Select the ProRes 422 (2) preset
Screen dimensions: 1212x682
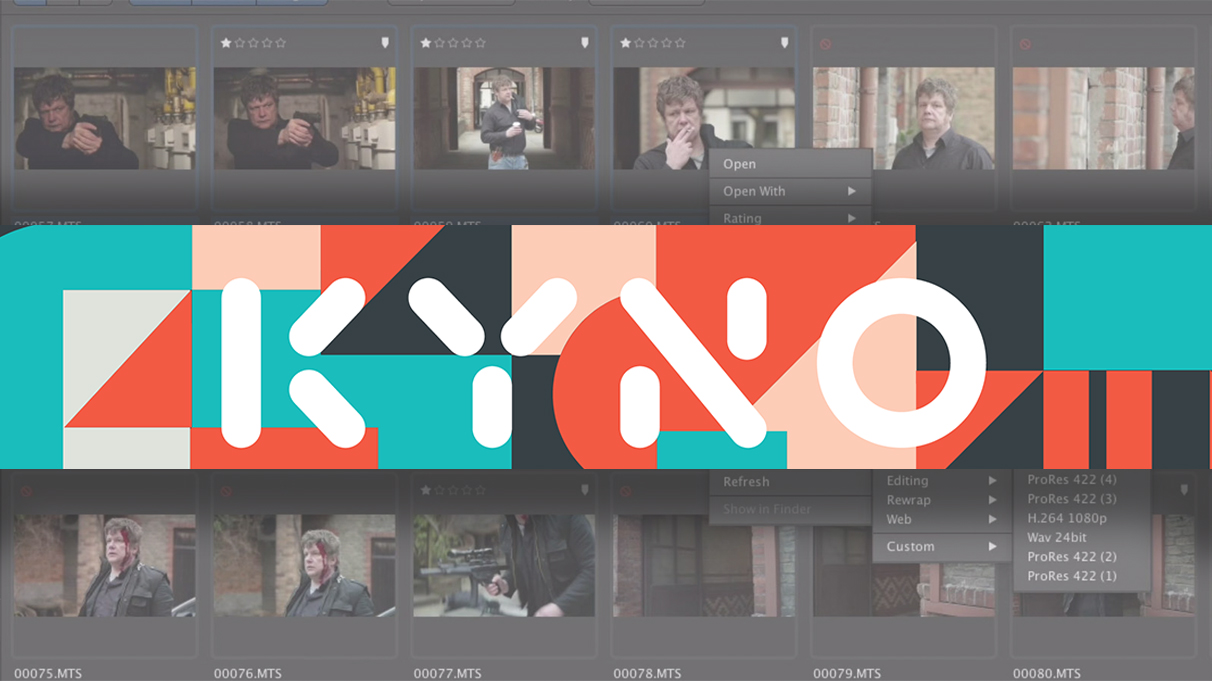1072,556
